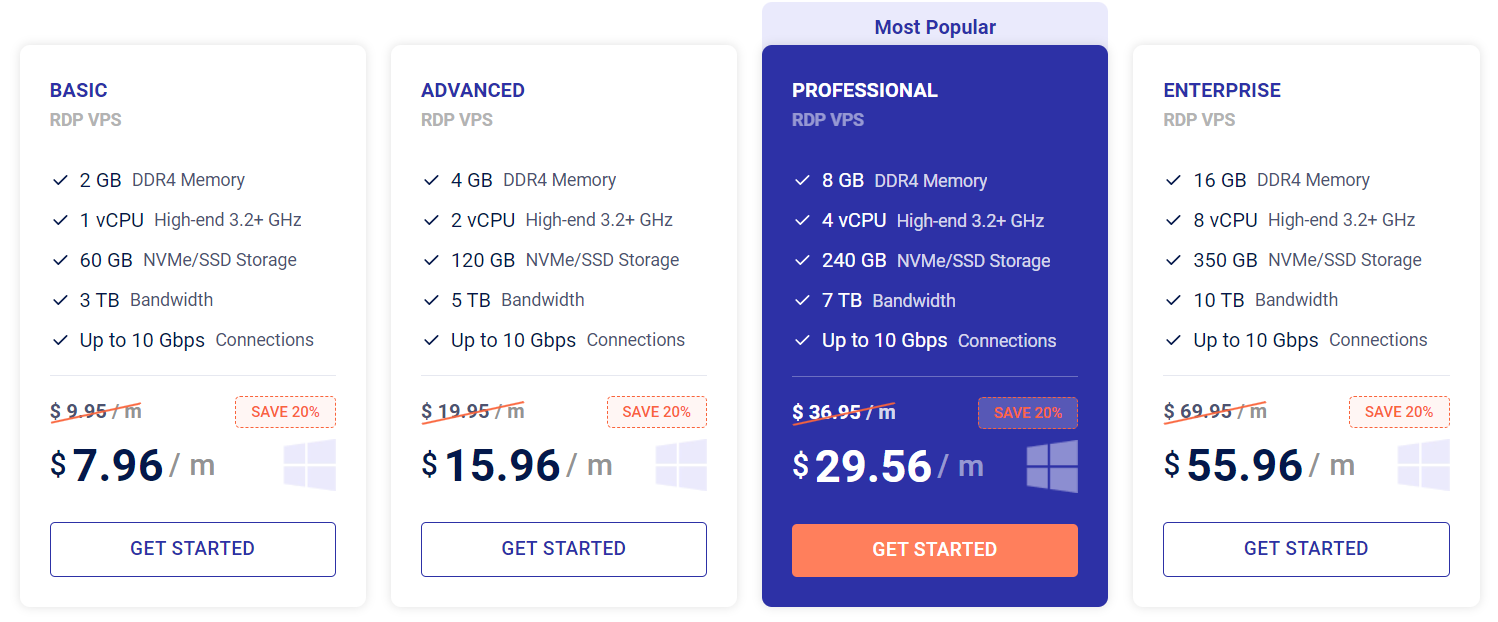
Task: Click the SAVE 20% badge on Advanced plan
Action: pyautogui.click(x=656, y=411)
